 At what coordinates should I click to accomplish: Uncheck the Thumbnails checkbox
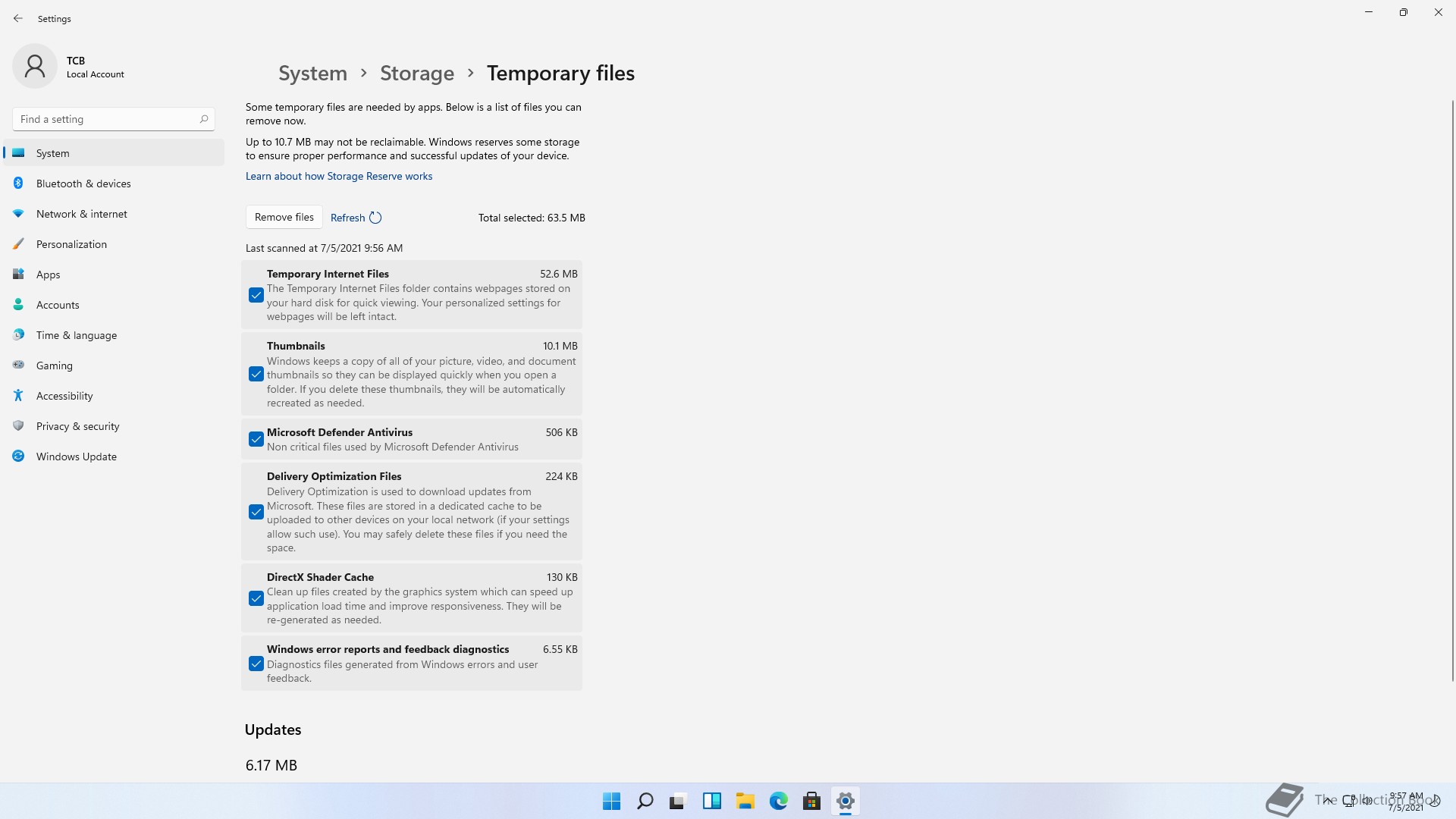(x=256, y=374)
